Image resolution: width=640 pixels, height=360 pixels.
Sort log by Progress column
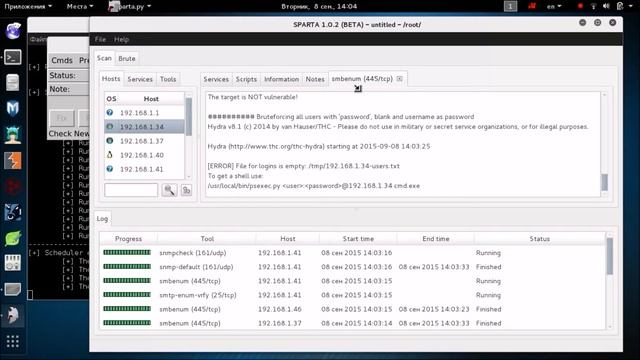[x=128, y=239]
